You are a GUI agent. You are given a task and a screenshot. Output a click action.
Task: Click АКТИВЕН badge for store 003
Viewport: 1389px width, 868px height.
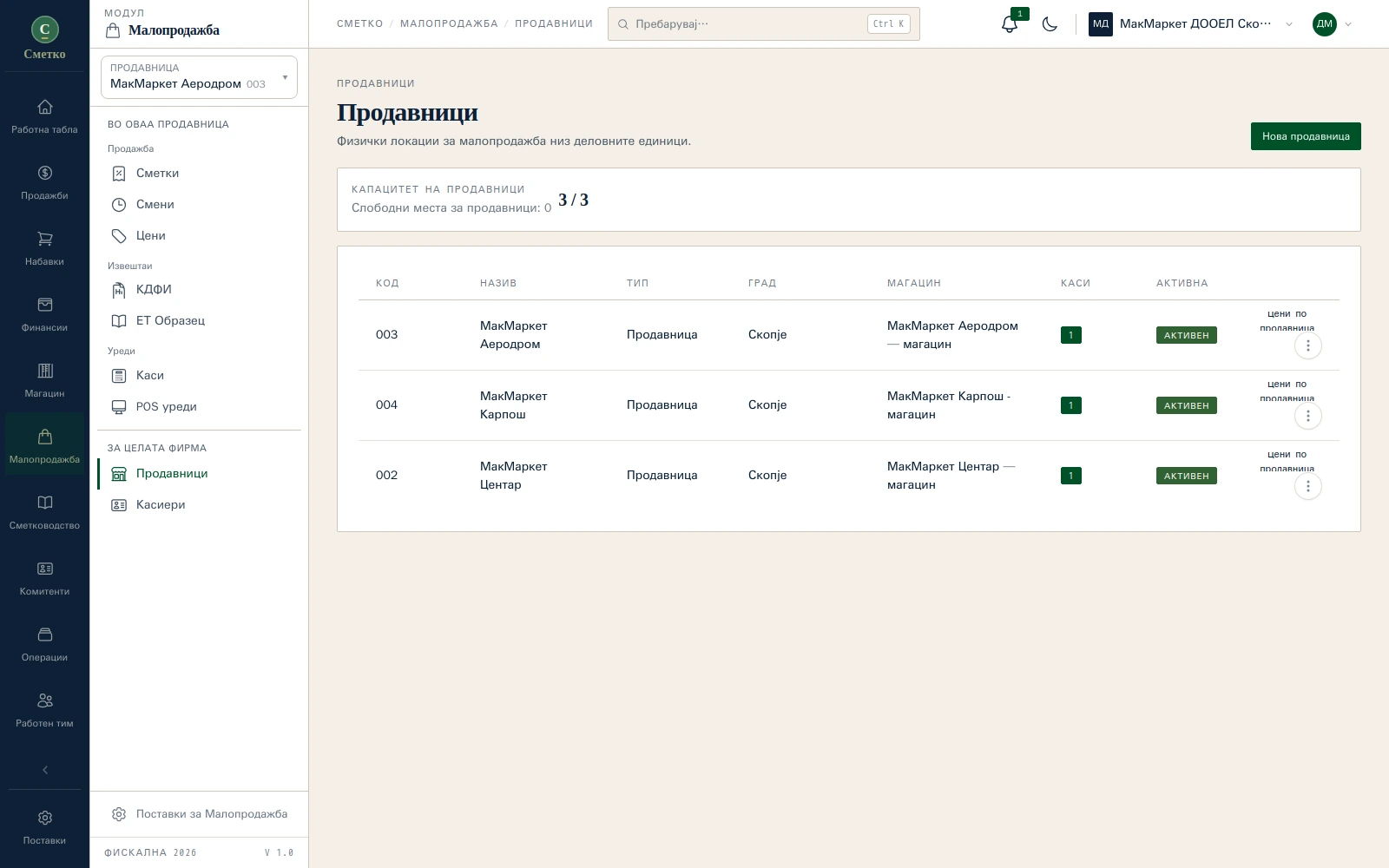point(1186,335)
